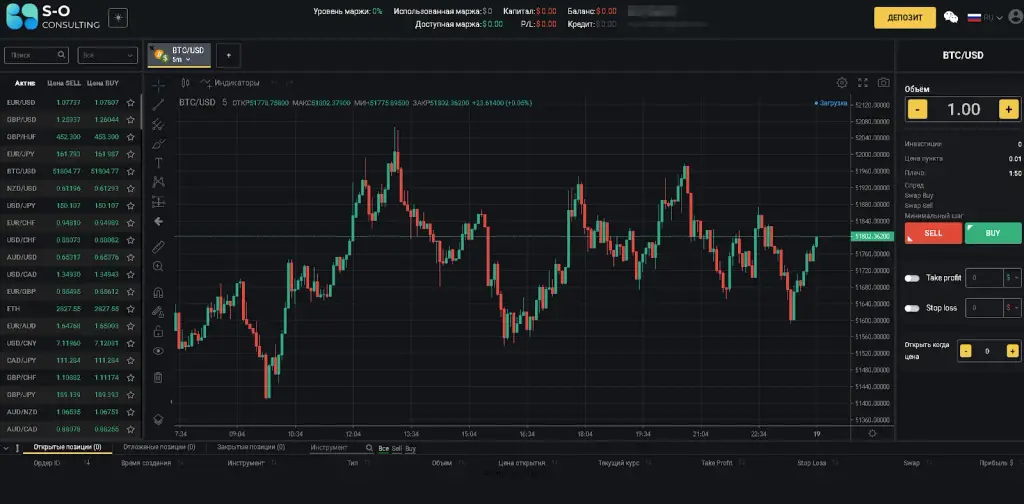
Task: Switch to Отложенные позиции (0) tab
Action: [x=159, y=447]
